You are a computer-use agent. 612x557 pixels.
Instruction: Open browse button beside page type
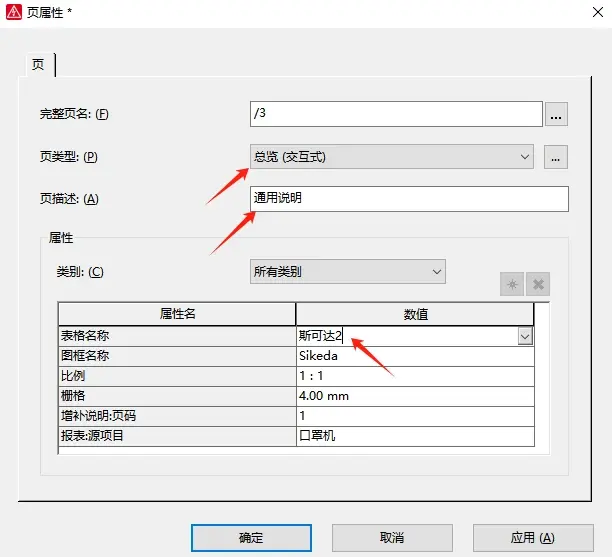coord(556,157)
